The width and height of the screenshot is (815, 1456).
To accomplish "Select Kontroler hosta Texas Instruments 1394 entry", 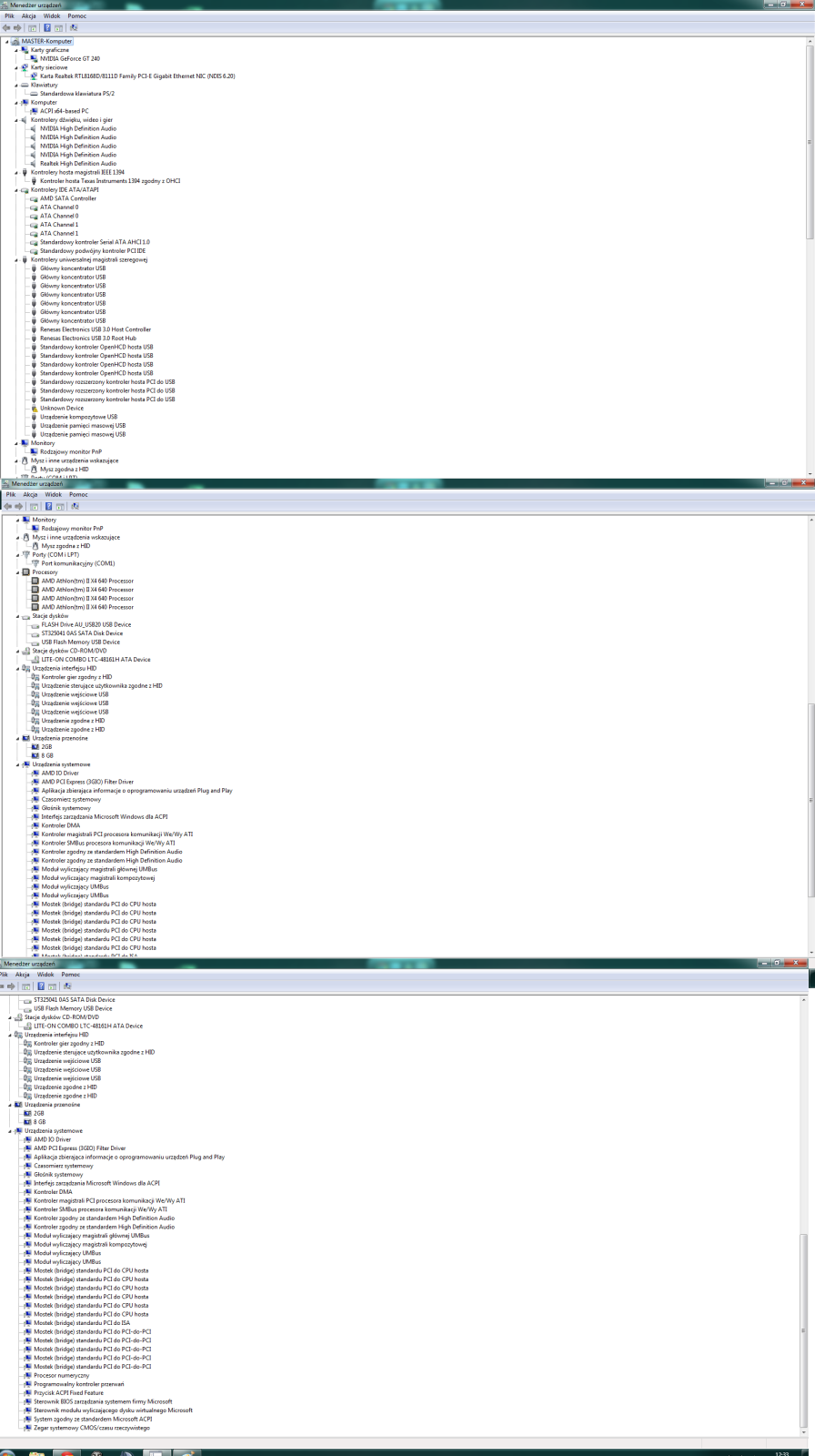I will point(110,181).
